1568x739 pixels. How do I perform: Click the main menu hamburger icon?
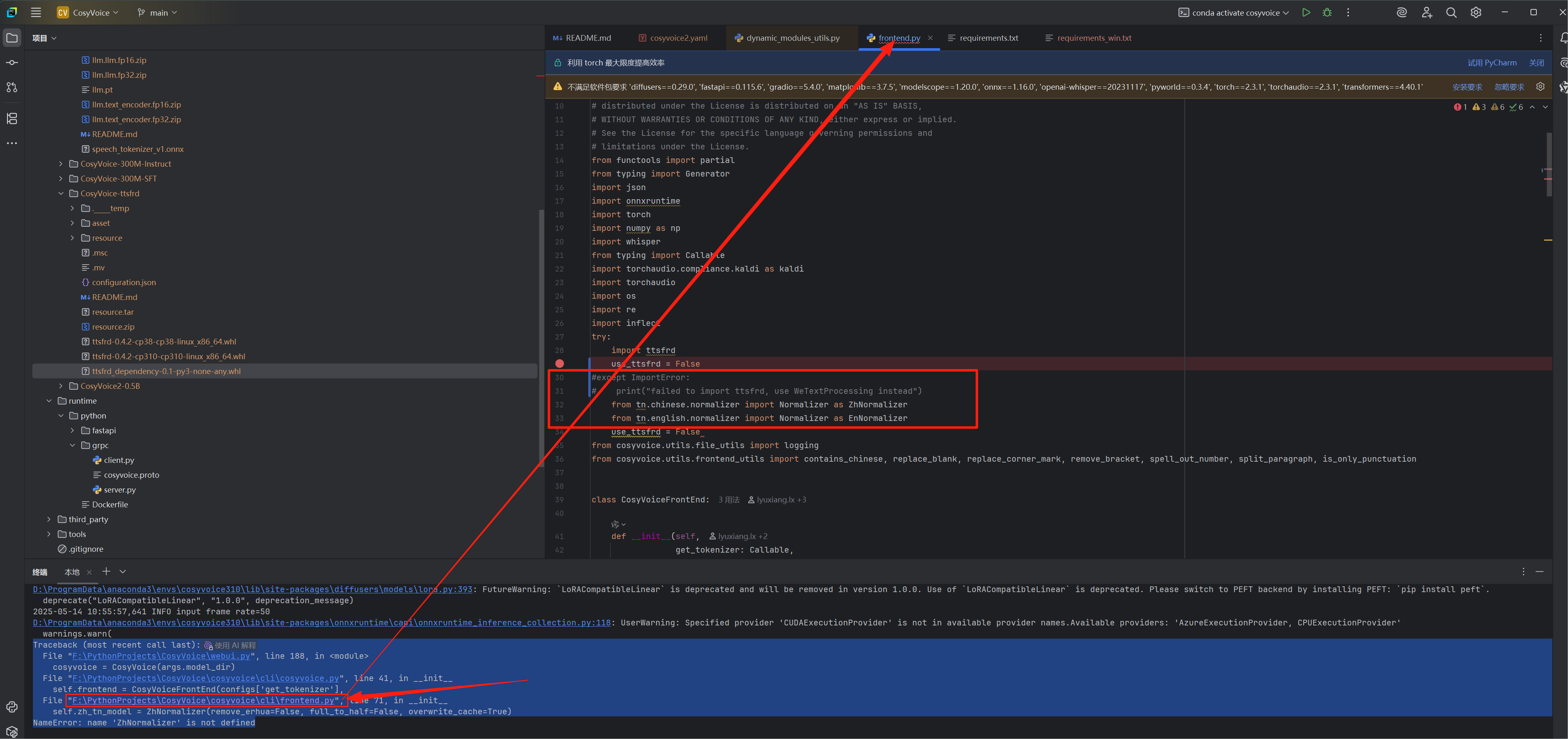coord(36,12)
